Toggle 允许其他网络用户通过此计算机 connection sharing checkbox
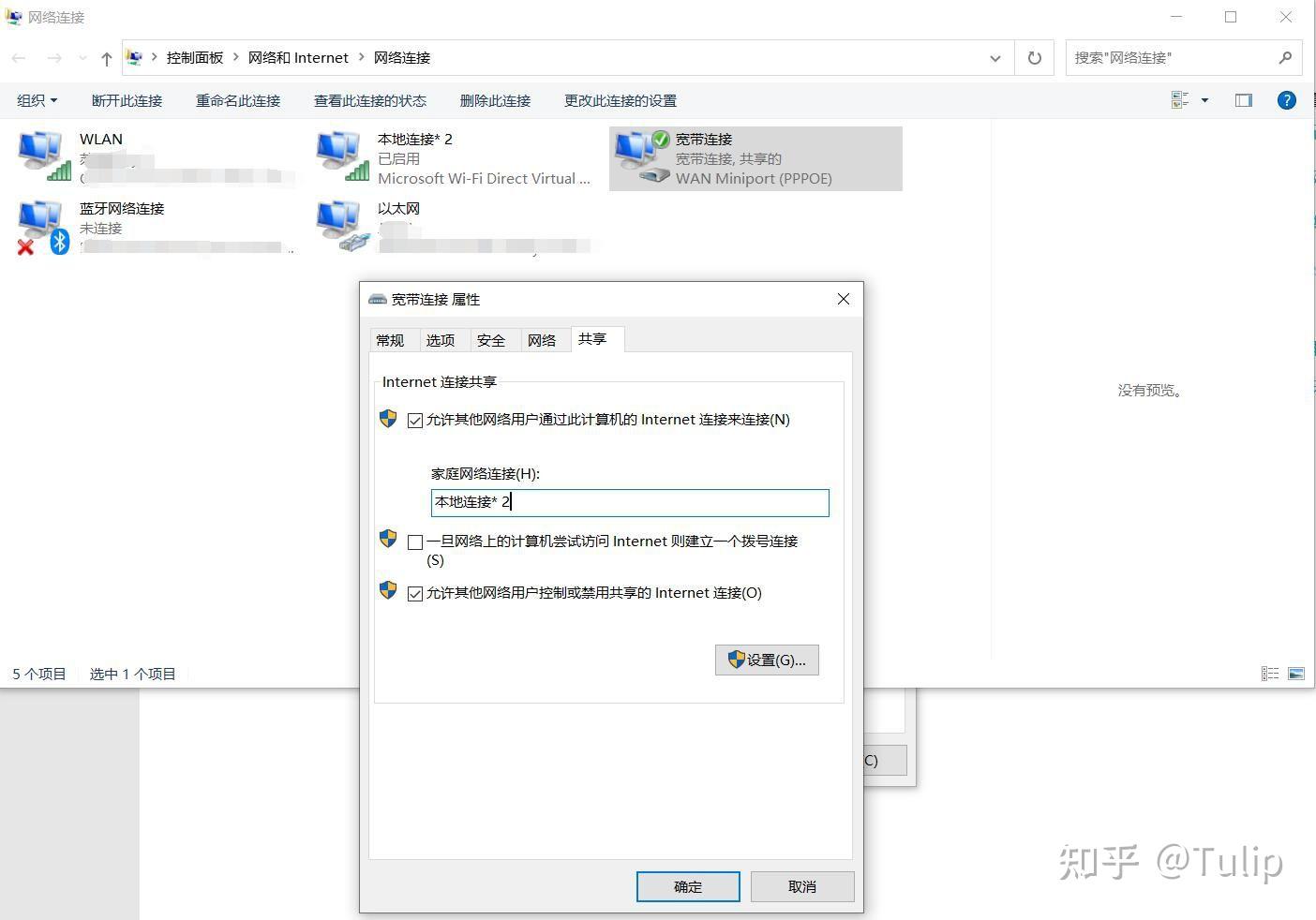This screenshot has height=920, width=1316. coord(415,421)
